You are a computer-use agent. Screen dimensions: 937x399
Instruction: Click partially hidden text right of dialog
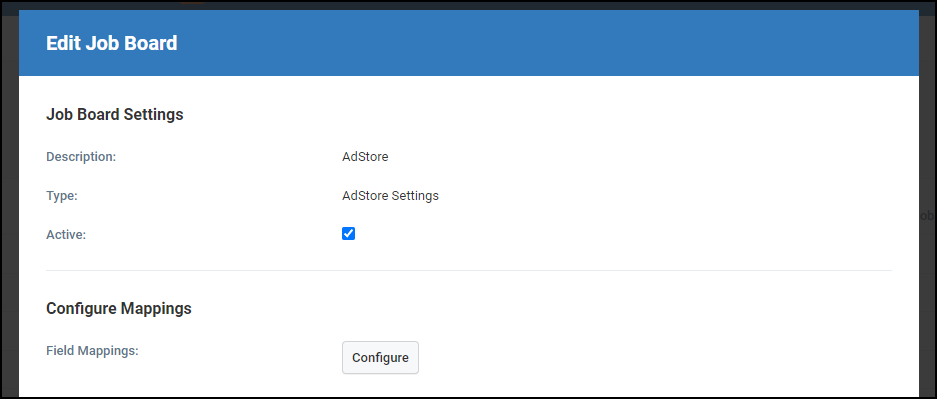(926, 216)
